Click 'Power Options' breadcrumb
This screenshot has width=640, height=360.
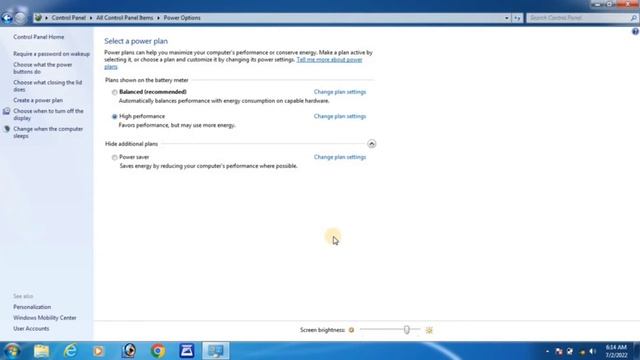[182, 18]
